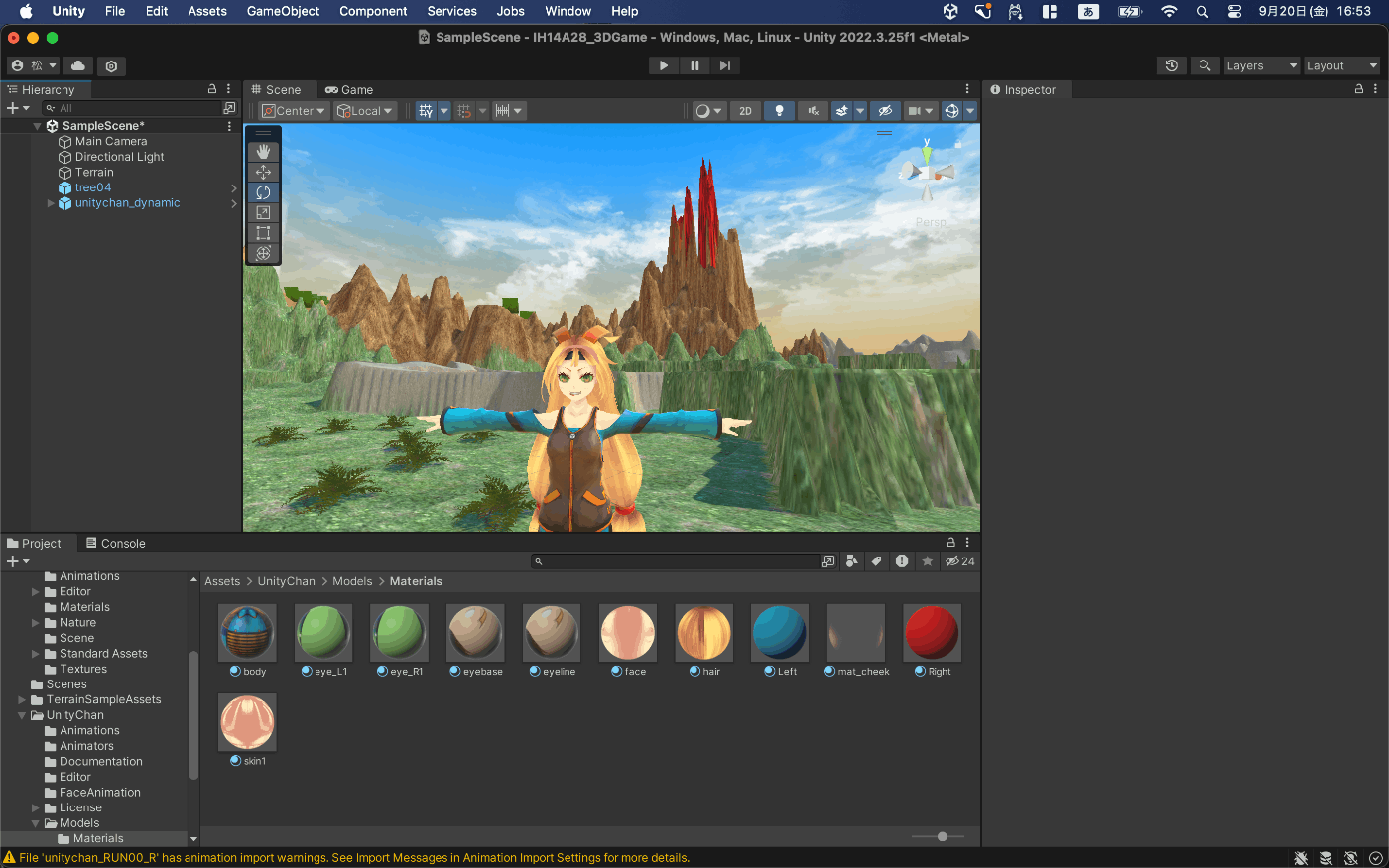Open the Layout dropdown
The height and width of the screenshot is (868, 1389).
pyautogui.click(x=1341, y=65)
